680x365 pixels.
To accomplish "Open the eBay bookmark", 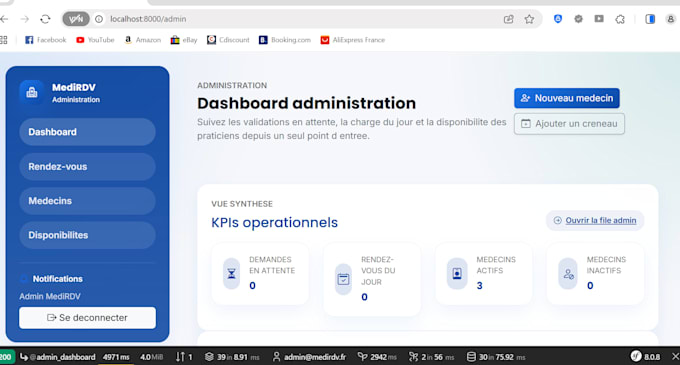I will (184, 40).
